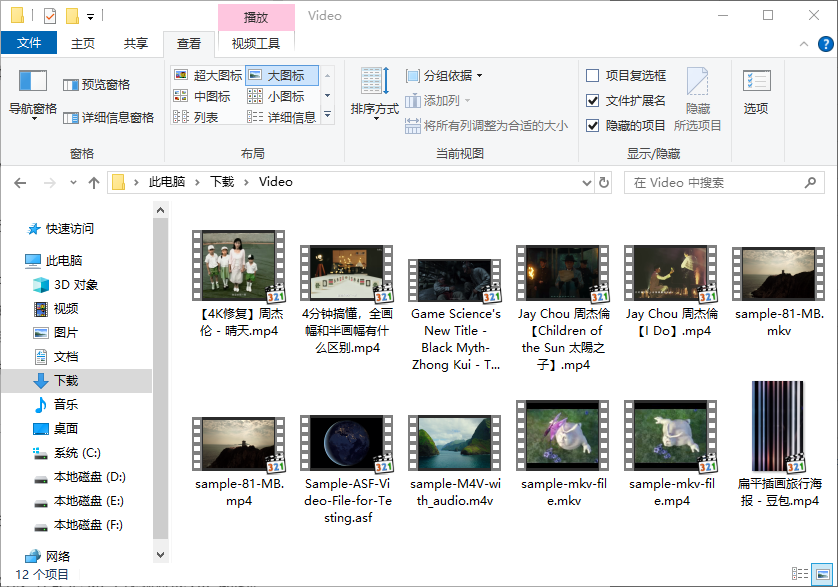The width and height of the screenshot is (838, 587).
Task: Toggle the Preview pane (预览窗格)
Action: 96,84
